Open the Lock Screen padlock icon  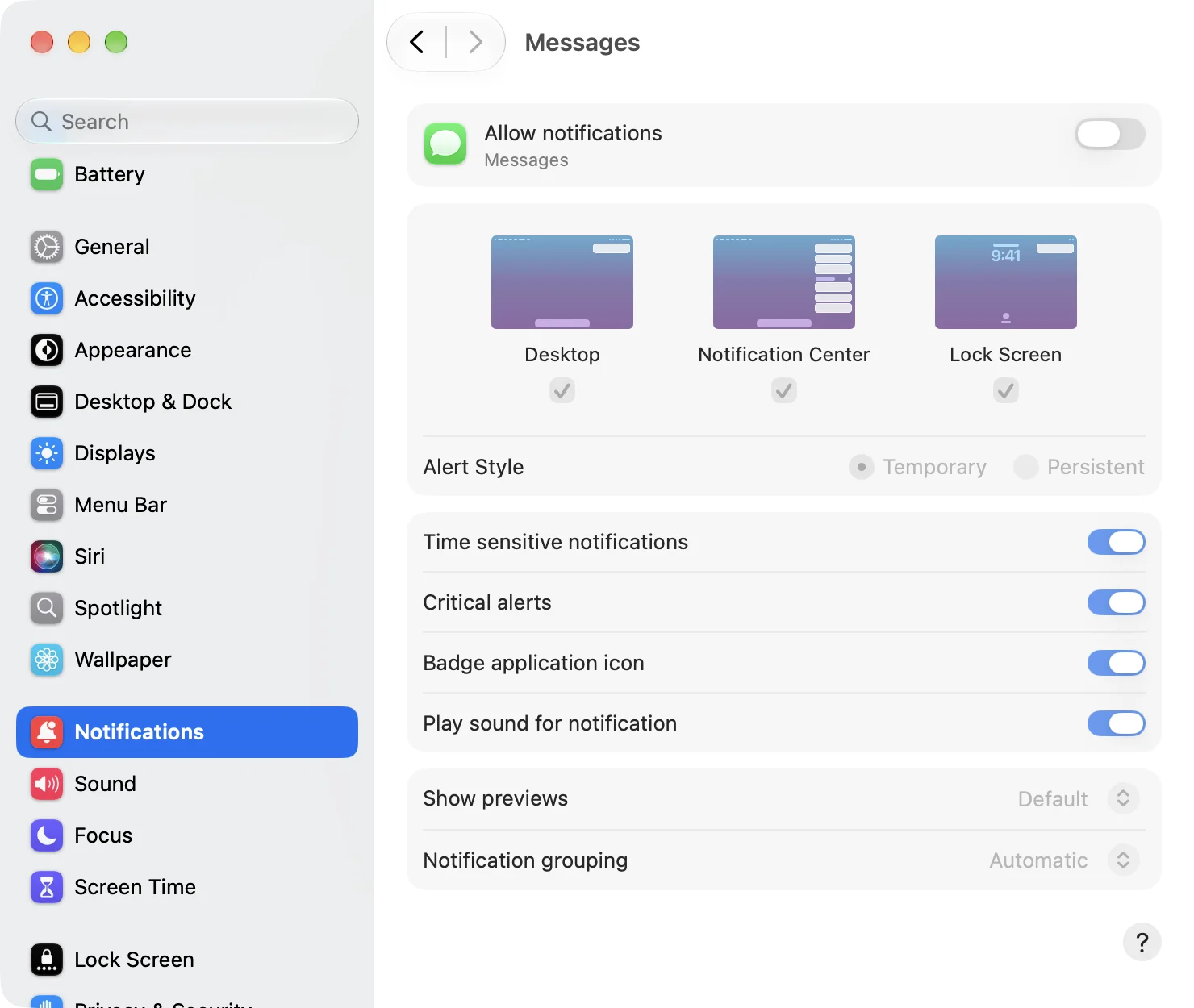click(47, 960)
